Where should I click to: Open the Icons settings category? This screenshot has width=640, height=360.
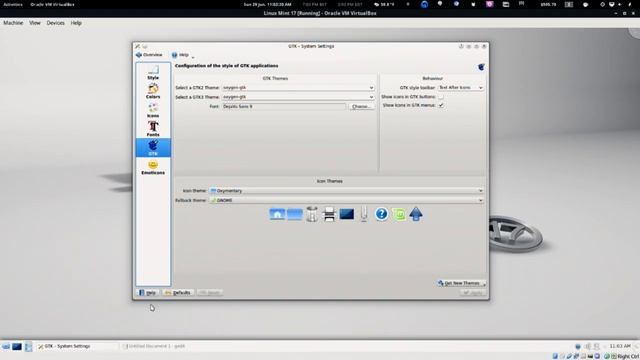click(153, 110)
